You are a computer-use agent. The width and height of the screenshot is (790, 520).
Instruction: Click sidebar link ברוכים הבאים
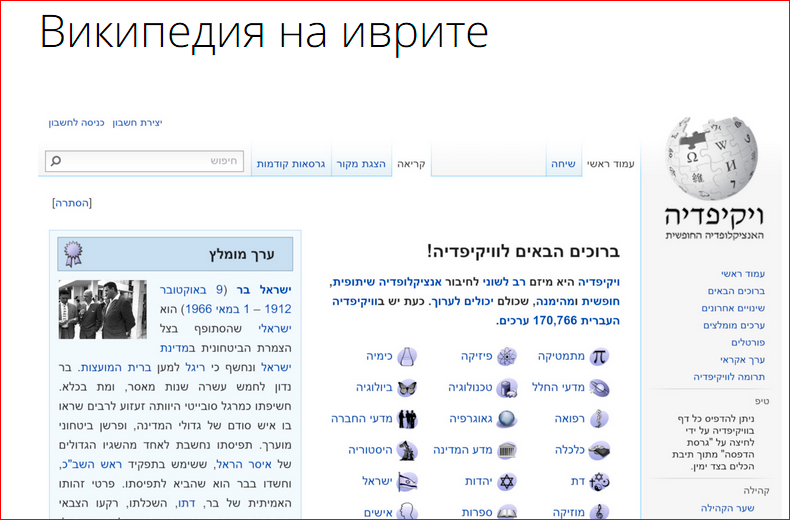click(736, 291)
